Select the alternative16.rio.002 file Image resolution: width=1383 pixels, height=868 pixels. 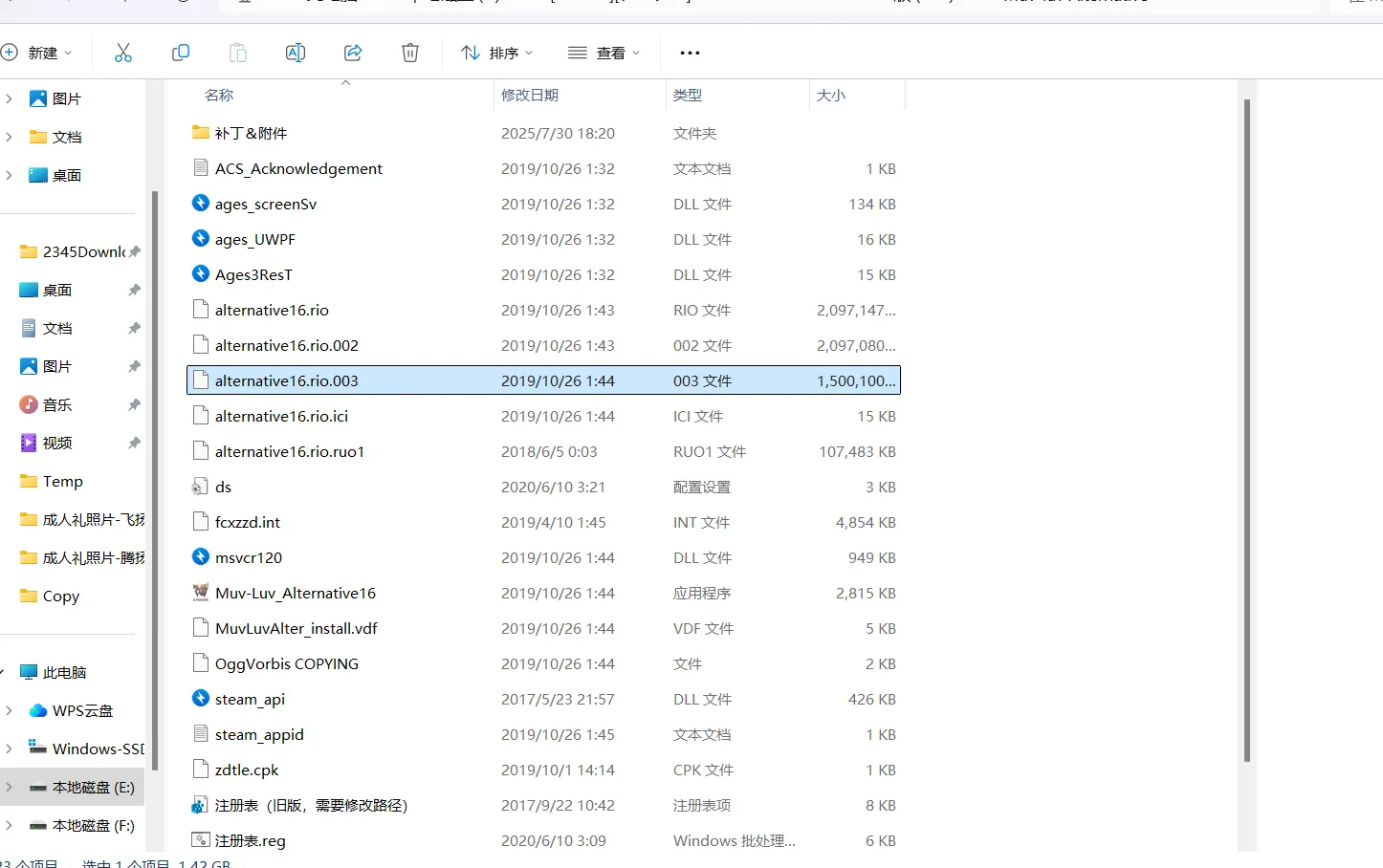pyautogui.click(x=543, y=345)
